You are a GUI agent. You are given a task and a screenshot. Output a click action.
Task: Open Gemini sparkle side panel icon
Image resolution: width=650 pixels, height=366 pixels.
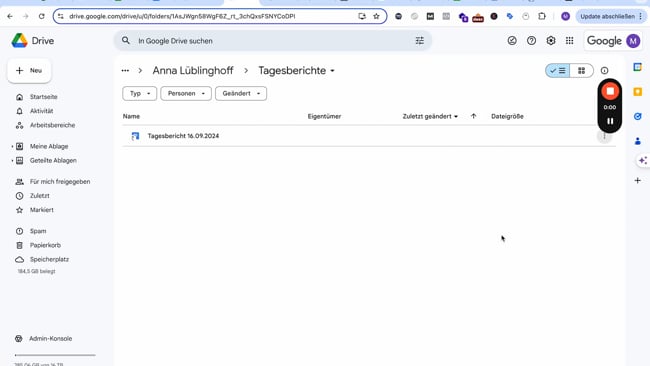643,160
